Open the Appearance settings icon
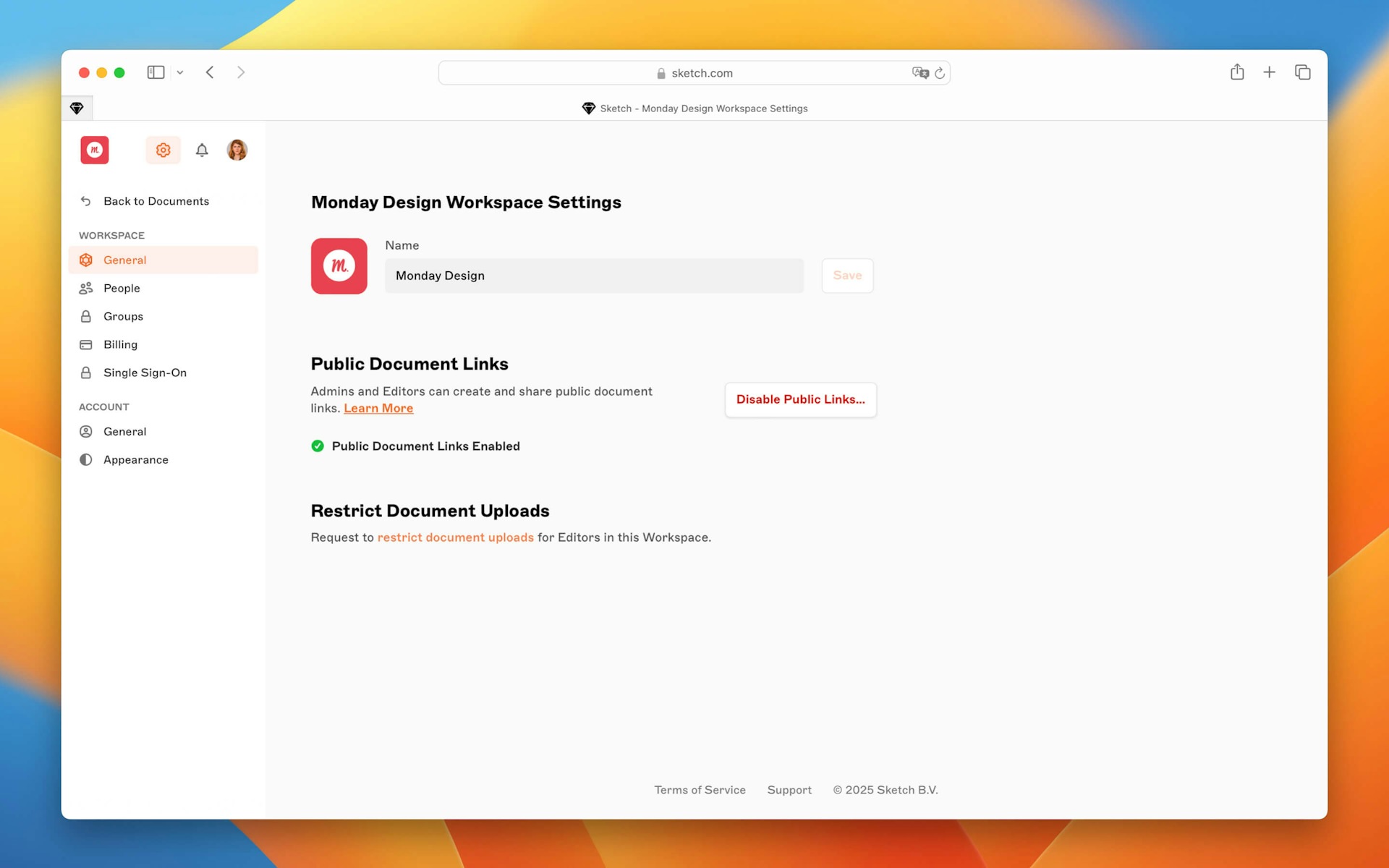 (85, 459)
